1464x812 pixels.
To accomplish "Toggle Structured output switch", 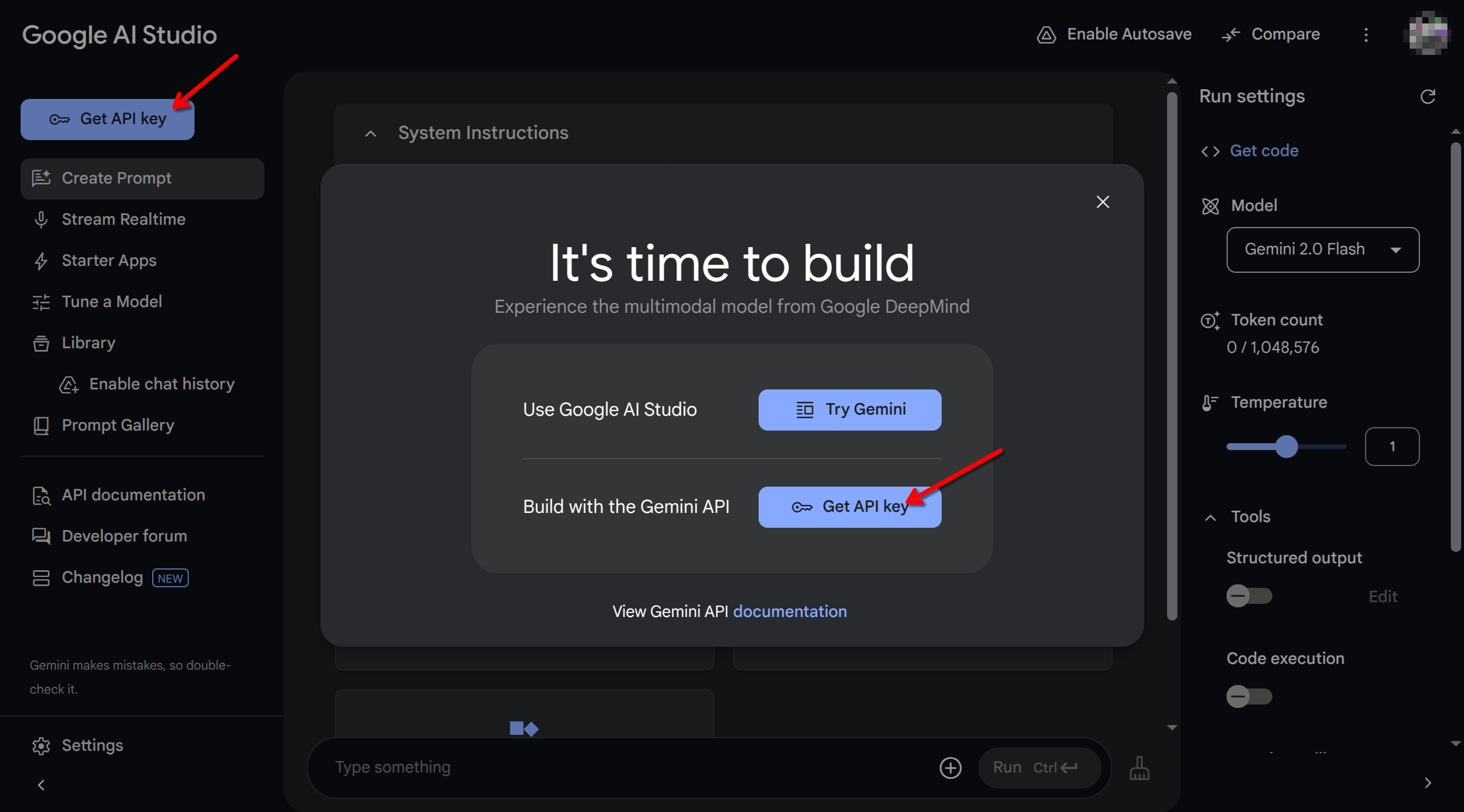I will point(1249,596).
